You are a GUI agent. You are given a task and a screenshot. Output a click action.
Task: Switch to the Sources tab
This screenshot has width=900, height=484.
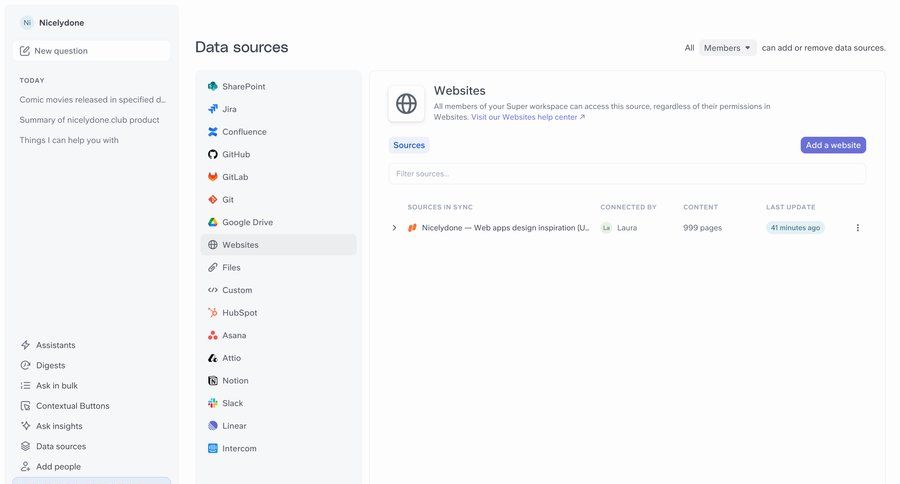(x=409, y=145)
